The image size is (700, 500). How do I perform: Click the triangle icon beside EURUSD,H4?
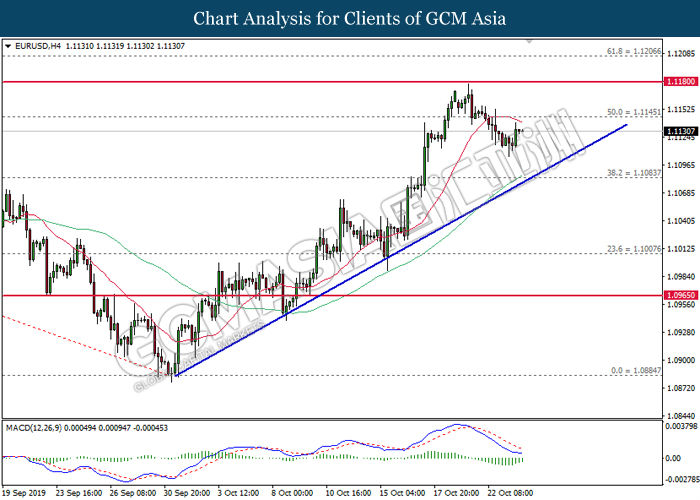point(9,45)
